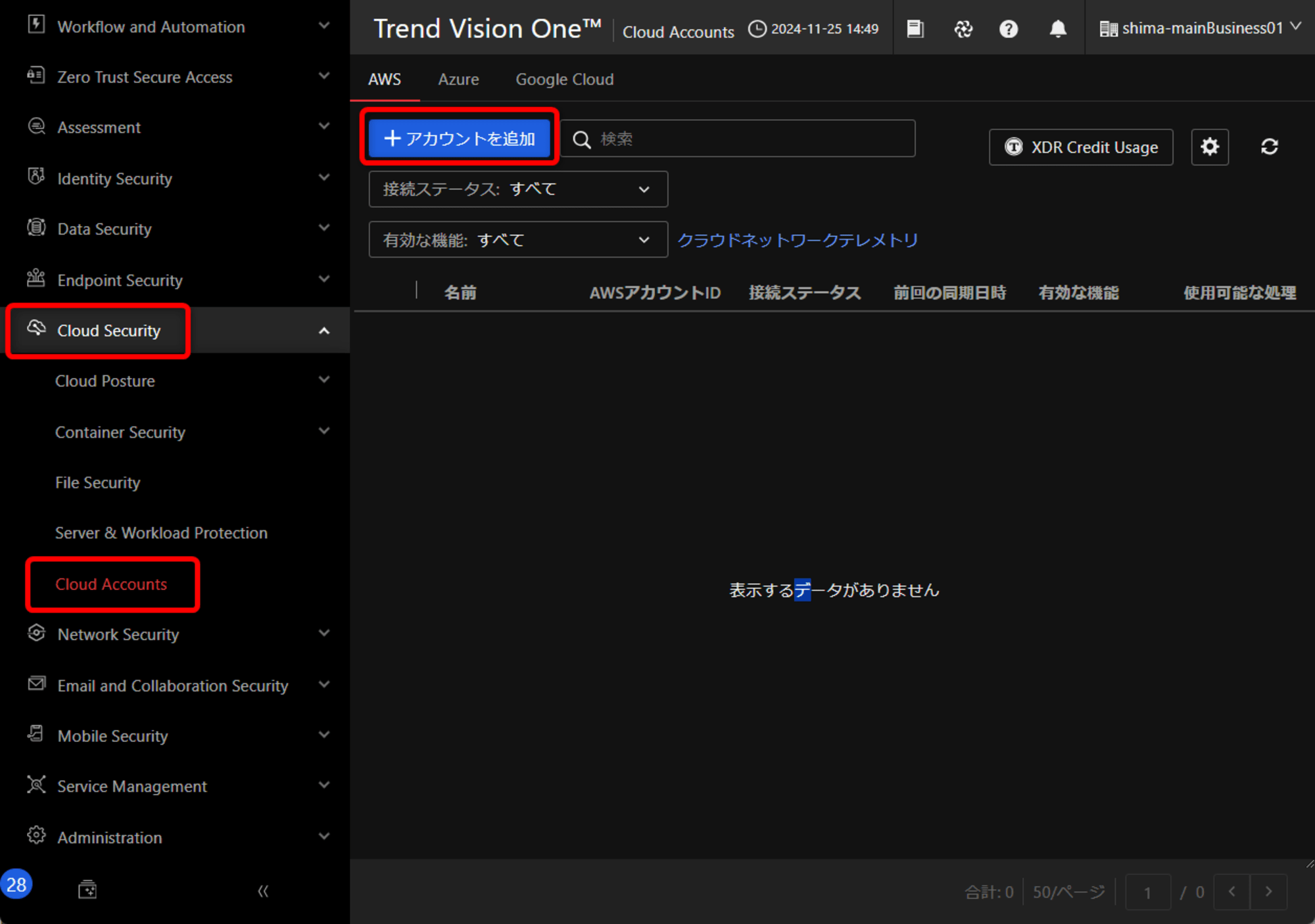Collapse the Cloud Security section chevron
The width and height of the screenshot is (1315, 924).
pyautogui.click(x=324, y=331)
